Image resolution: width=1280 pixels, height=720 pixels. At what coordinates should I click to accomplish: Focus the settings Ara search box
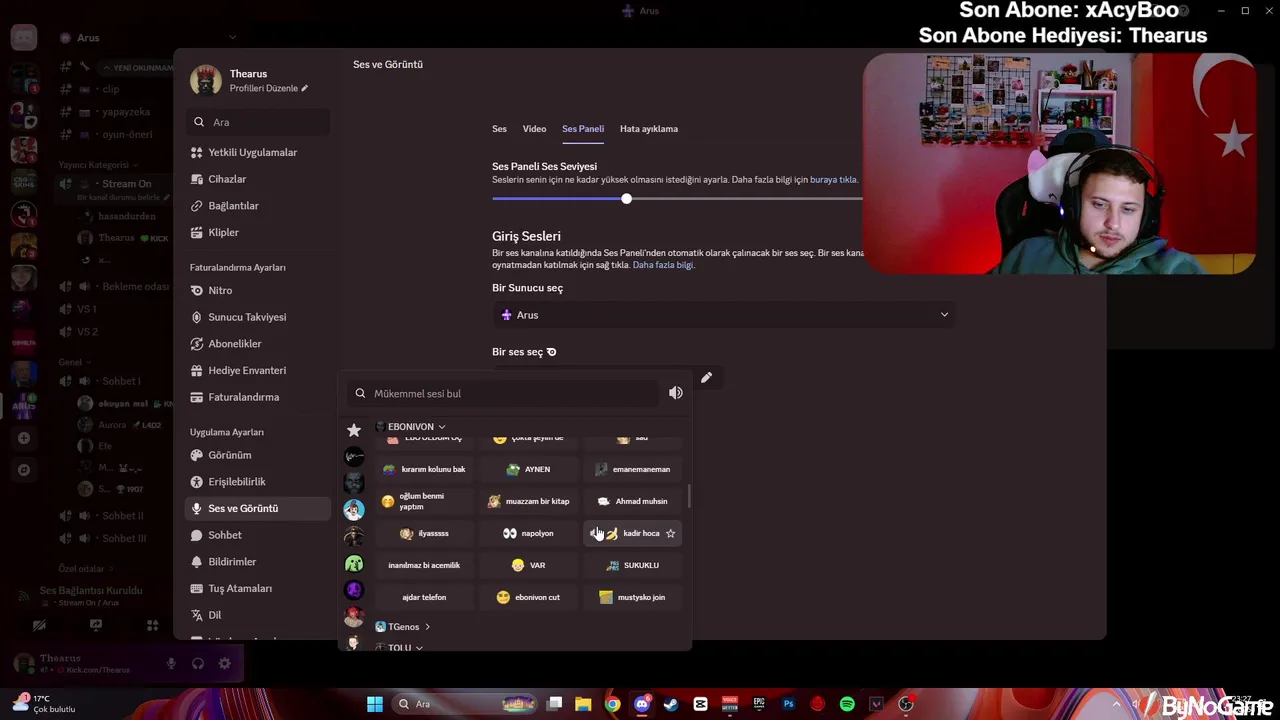(258, 122)
